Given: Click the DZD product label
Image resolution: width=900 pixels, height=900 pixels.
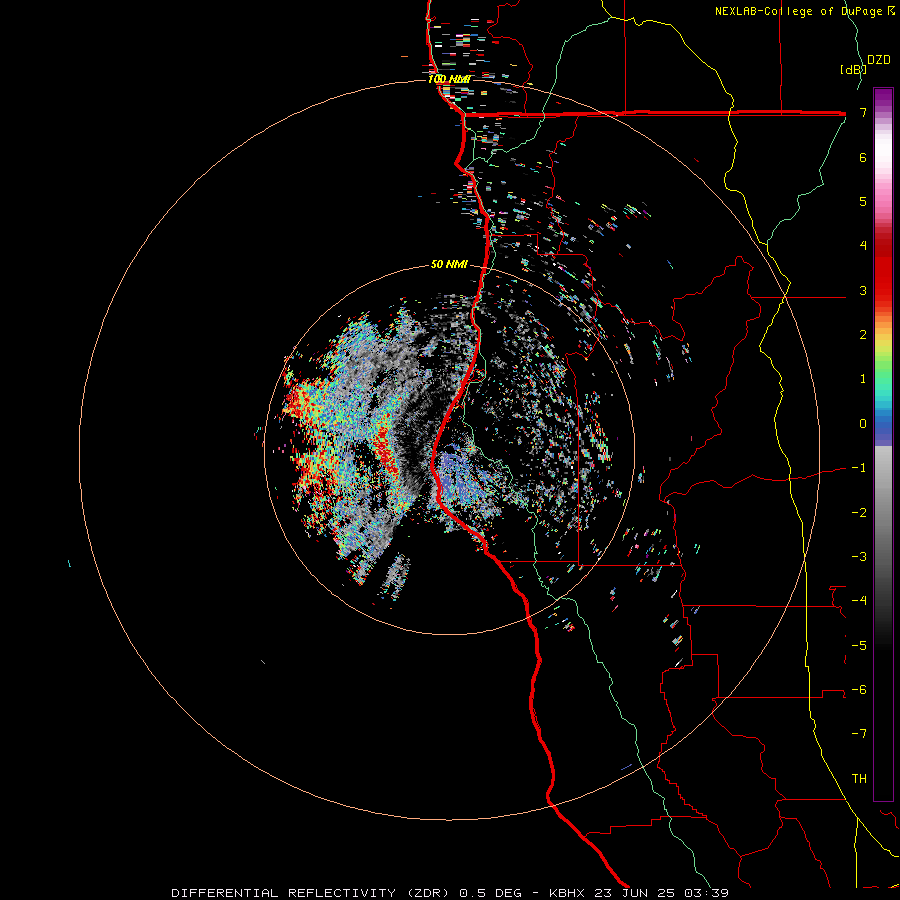Looking at the screenshot, I should [878, 60].
